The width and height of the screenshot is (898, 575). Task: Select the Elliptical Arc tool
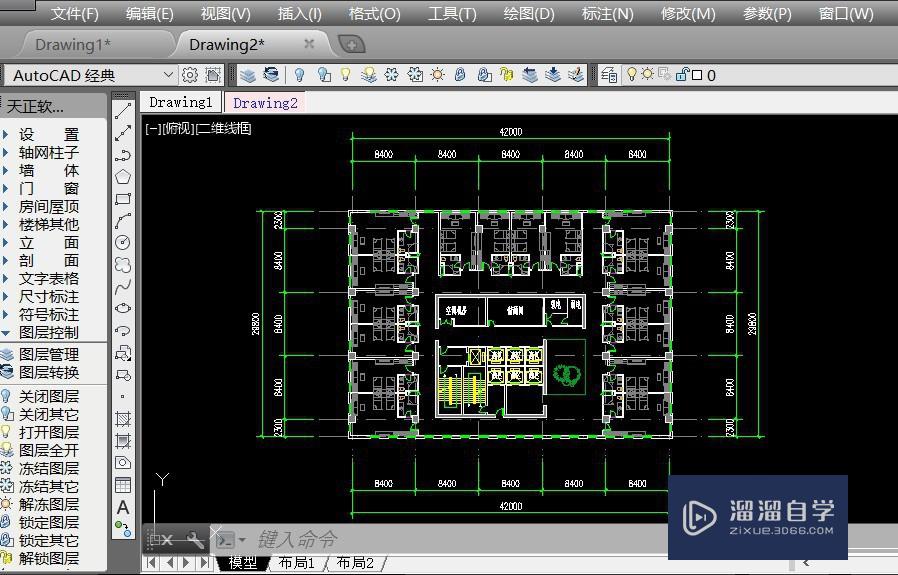pyautogui.click(x=123, y=330)
